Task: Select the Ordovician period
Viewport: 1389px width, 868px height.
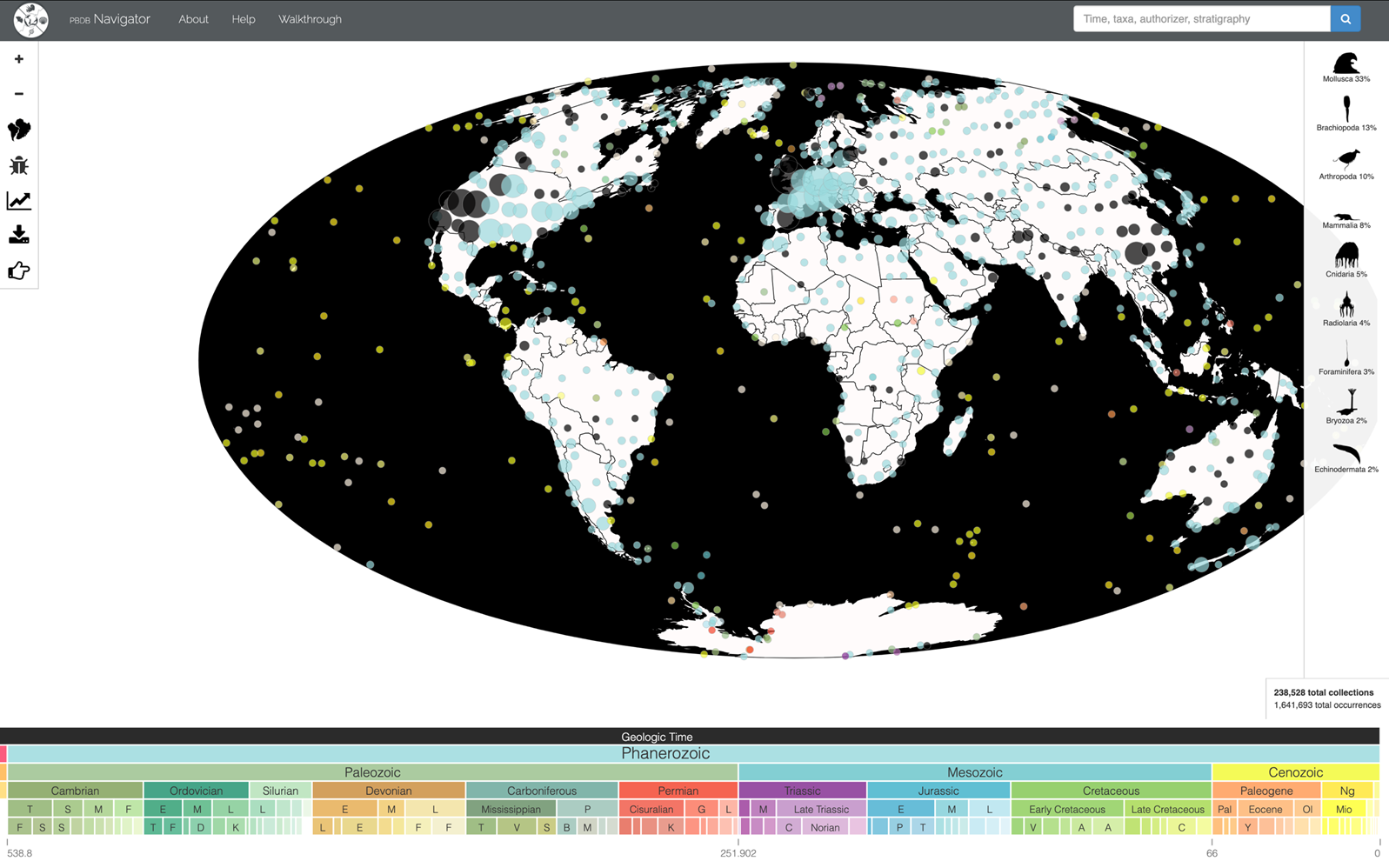Action: [x=196, y=791]
